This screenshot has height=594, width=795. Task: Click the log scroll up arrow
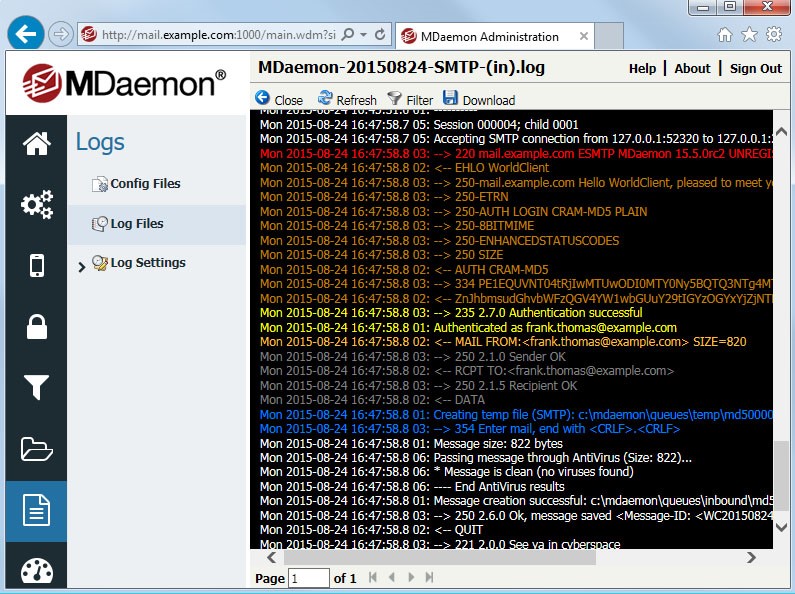pos(781,131)
